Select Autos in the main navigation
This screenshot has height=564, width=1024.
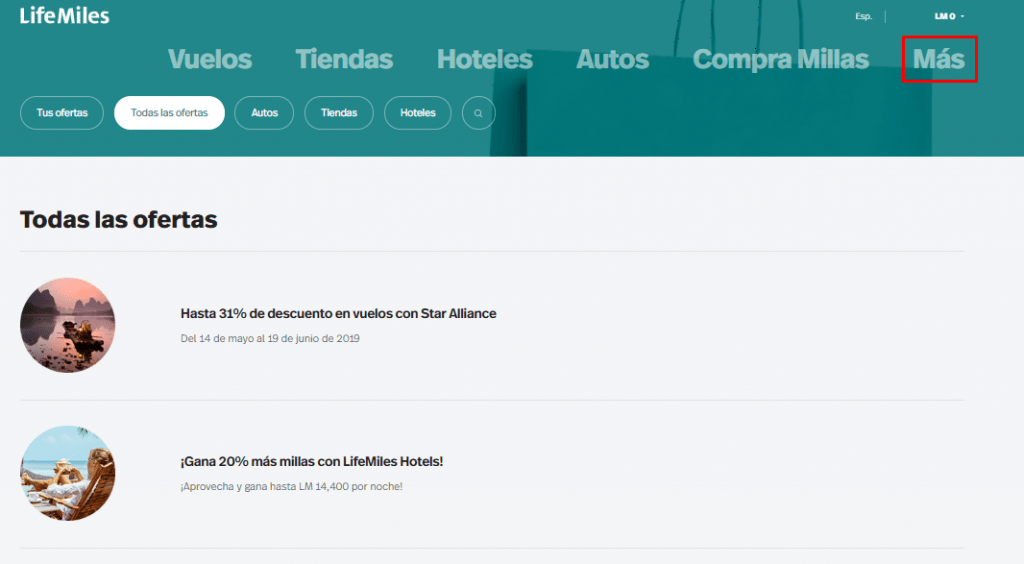coord(613,59)
